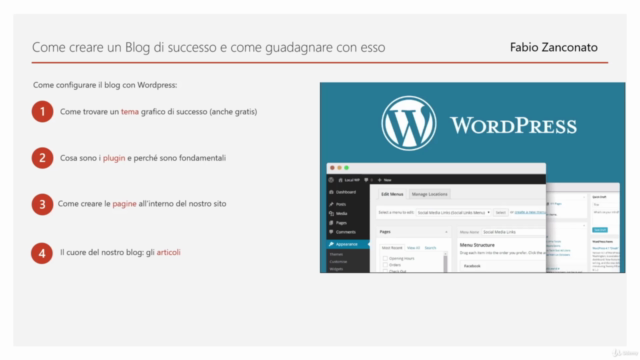Follow the create a new menu link
This screenshot has height=360, width=640.
(x=530, y=212)
